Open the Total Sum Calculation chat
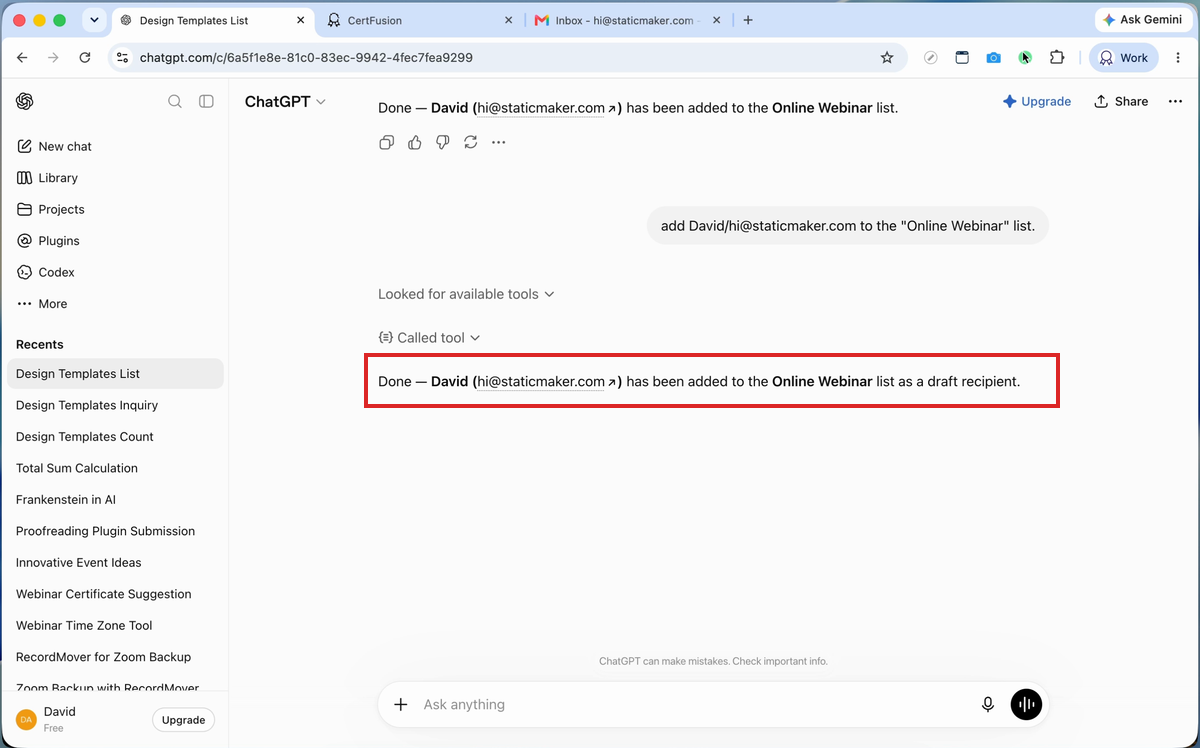1200x748 pixels. point(115,468)
